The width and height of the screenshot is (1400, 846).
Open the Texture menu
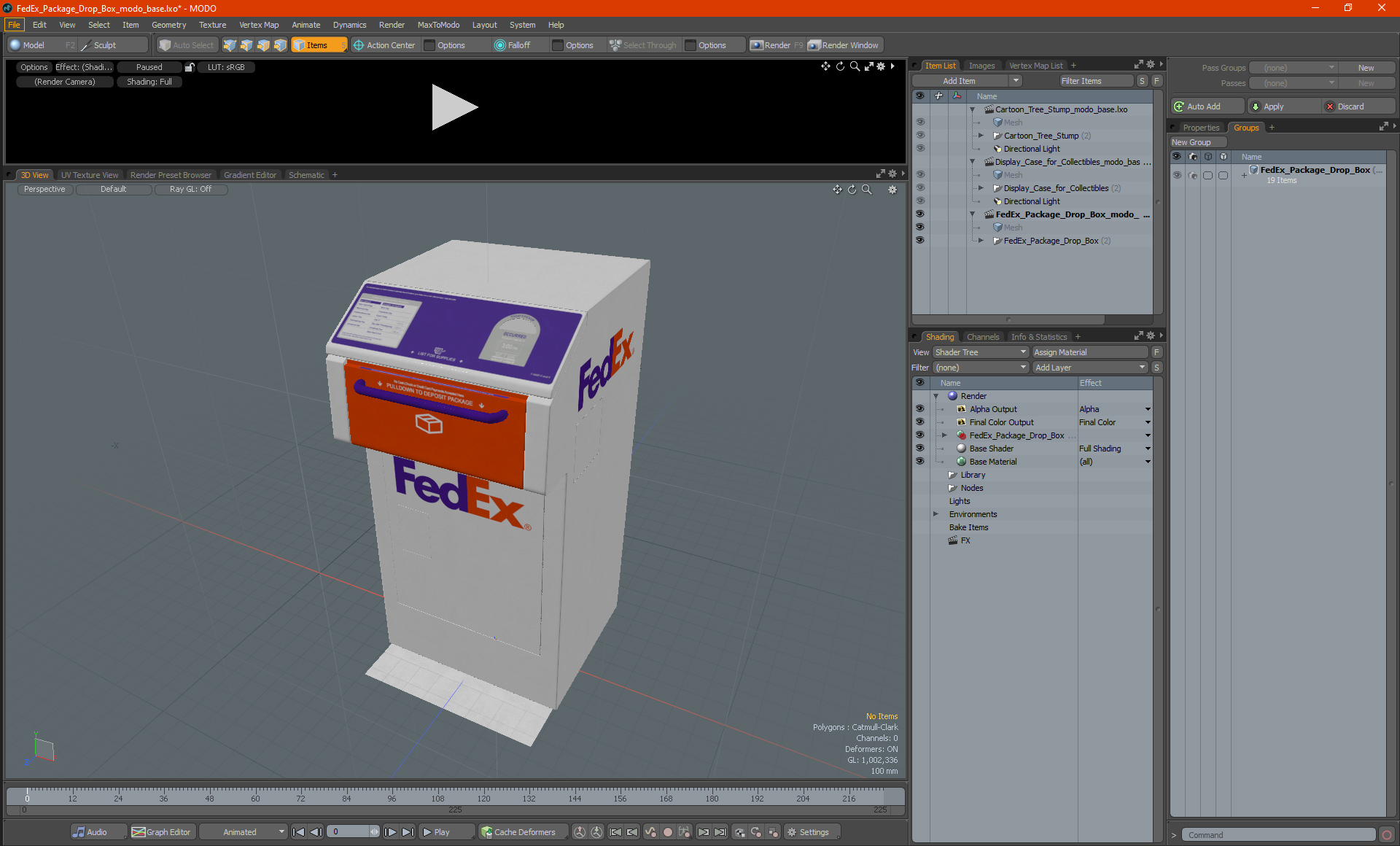point(212,25)
